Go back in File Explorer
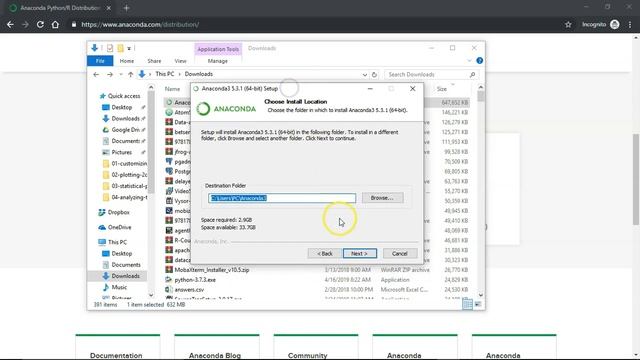This screenshot has height=360, width=640. click(96, 74)
